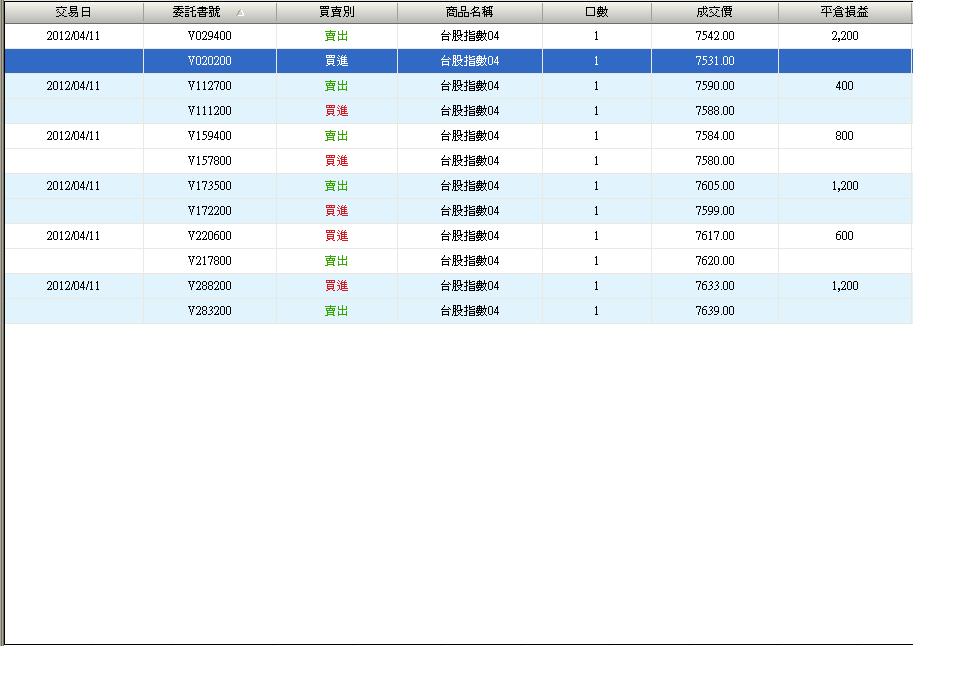Click price 7590.00

tap(715, 86)
